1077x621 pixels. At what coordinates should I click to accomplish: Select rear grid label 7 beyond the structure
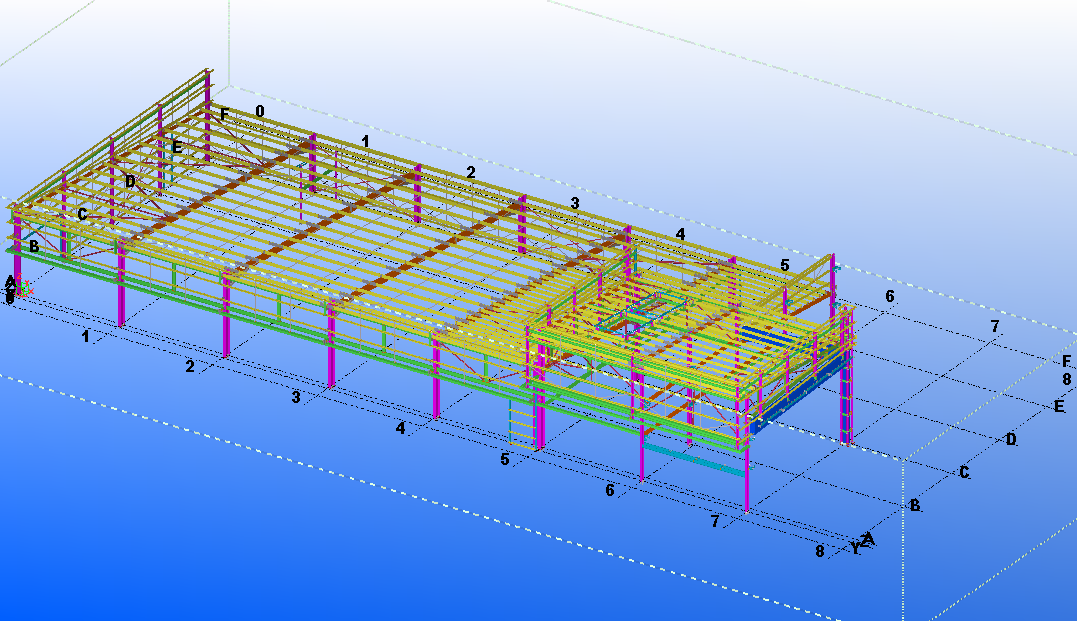click(x=995, y=326)
